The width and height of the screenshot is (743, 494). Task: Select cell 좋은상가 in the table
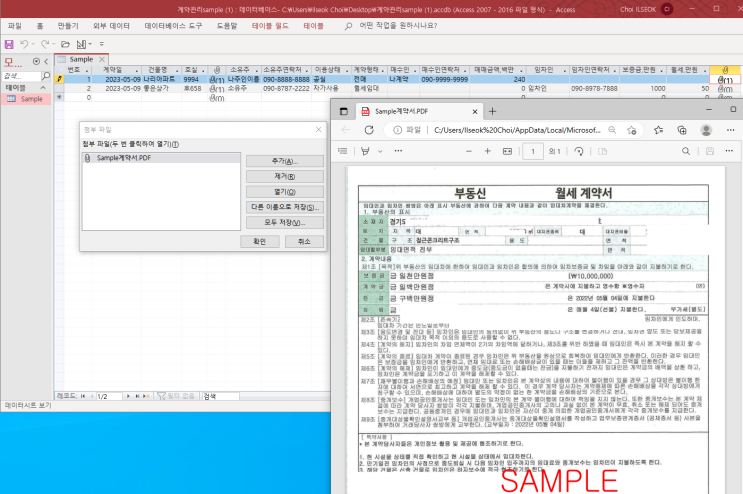click(x=161, y=89)
